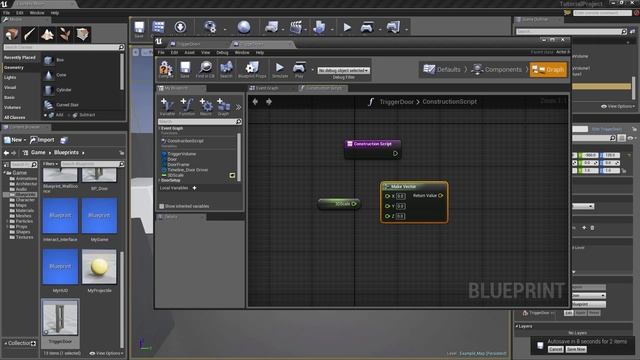
Task: Select the Graph mode button
Action: (548, 69)
